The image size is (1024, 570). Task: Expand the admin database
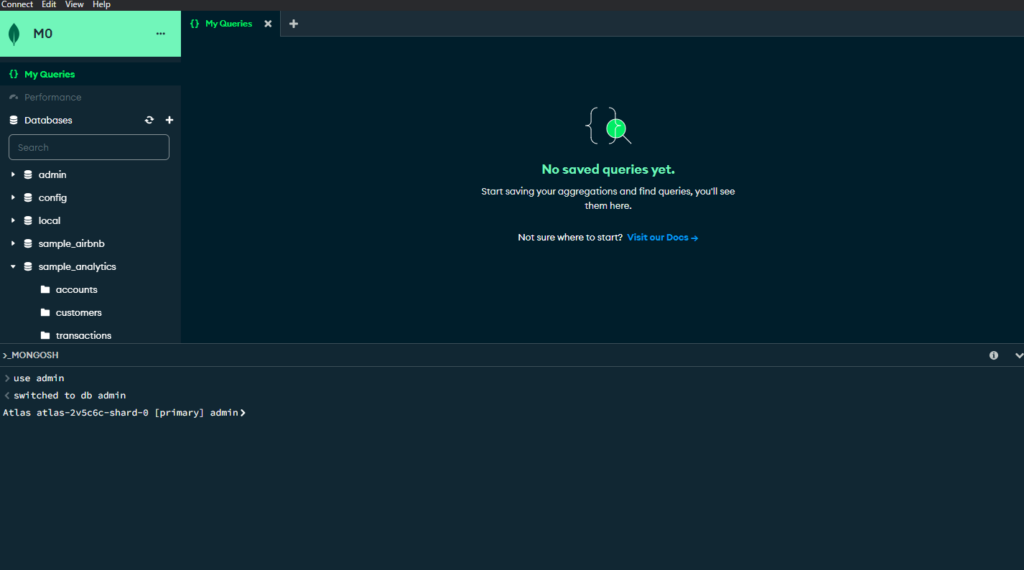tap(12, 174)
